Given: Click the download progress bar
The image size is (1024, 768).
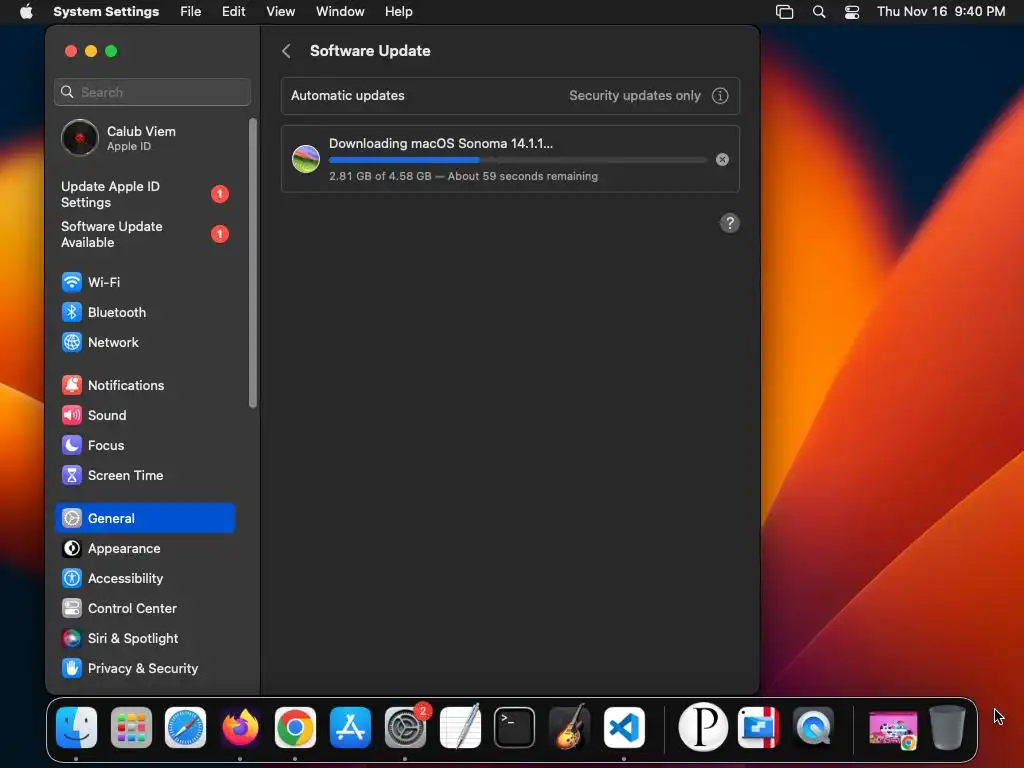Looking at the screenshot, I should pos(518,160).
